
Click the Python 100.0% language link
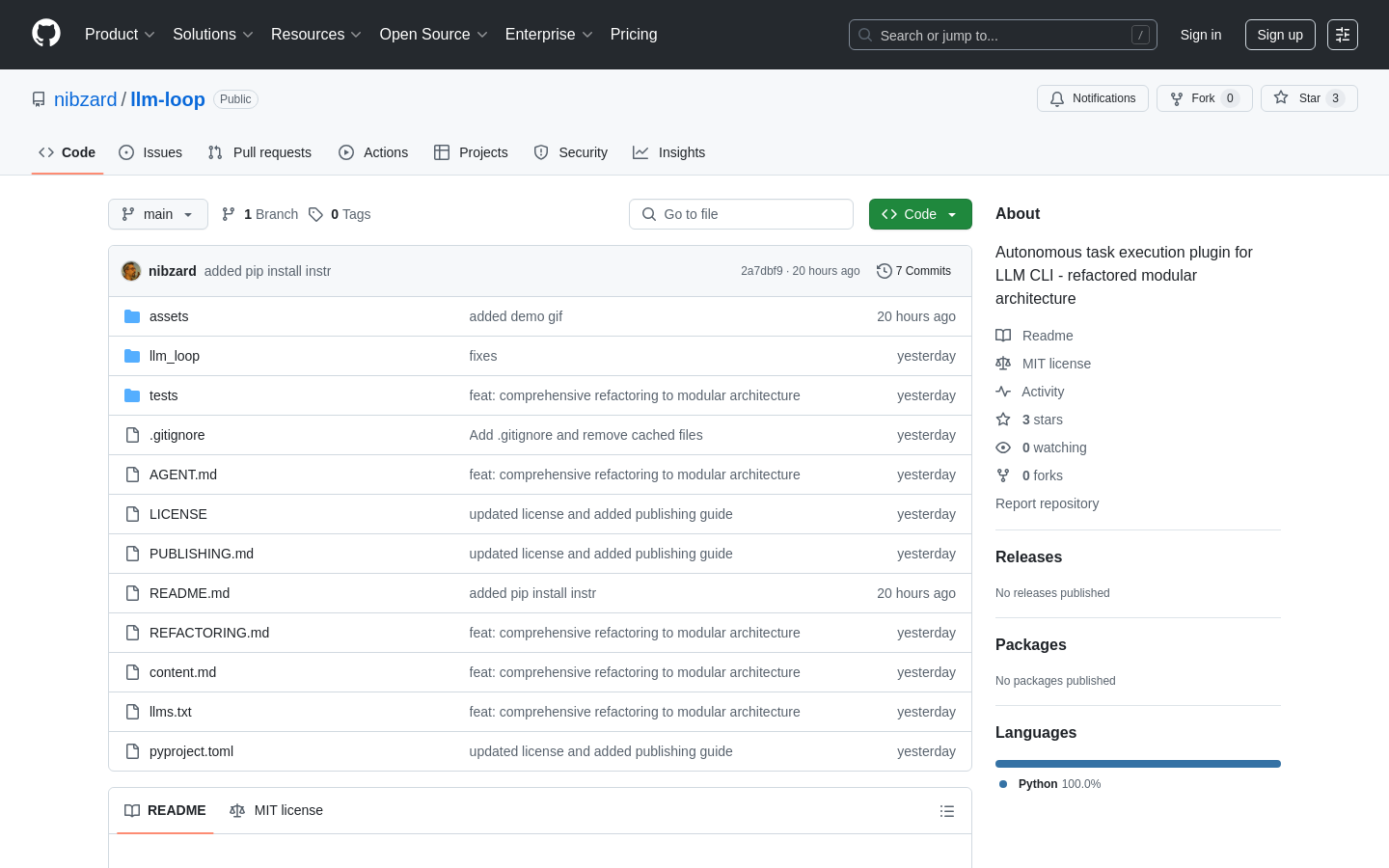coord(1049,784)
